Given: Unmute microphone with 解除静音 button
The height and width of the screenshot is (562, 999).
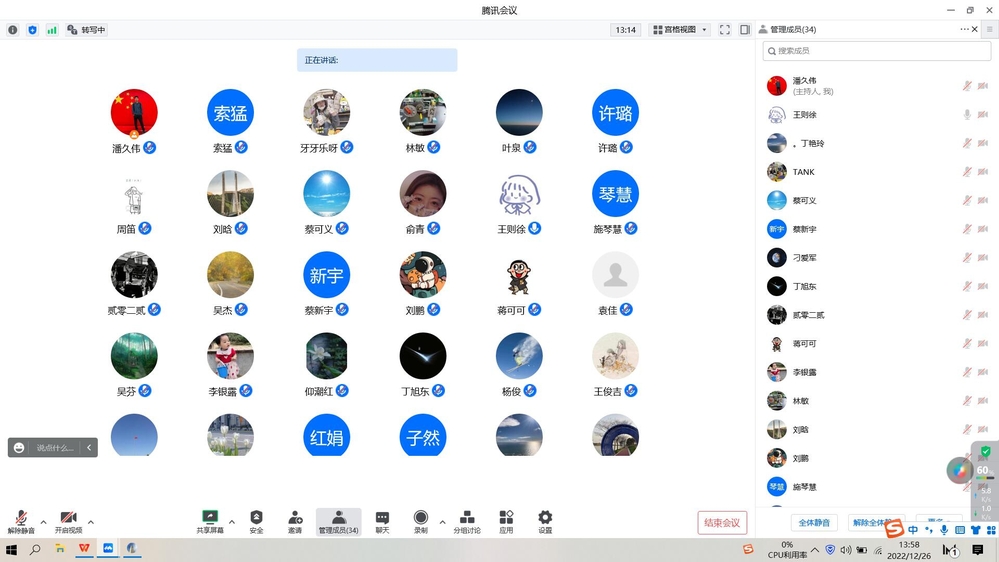Looking at the screenshot, I should (x=21, y=521).
